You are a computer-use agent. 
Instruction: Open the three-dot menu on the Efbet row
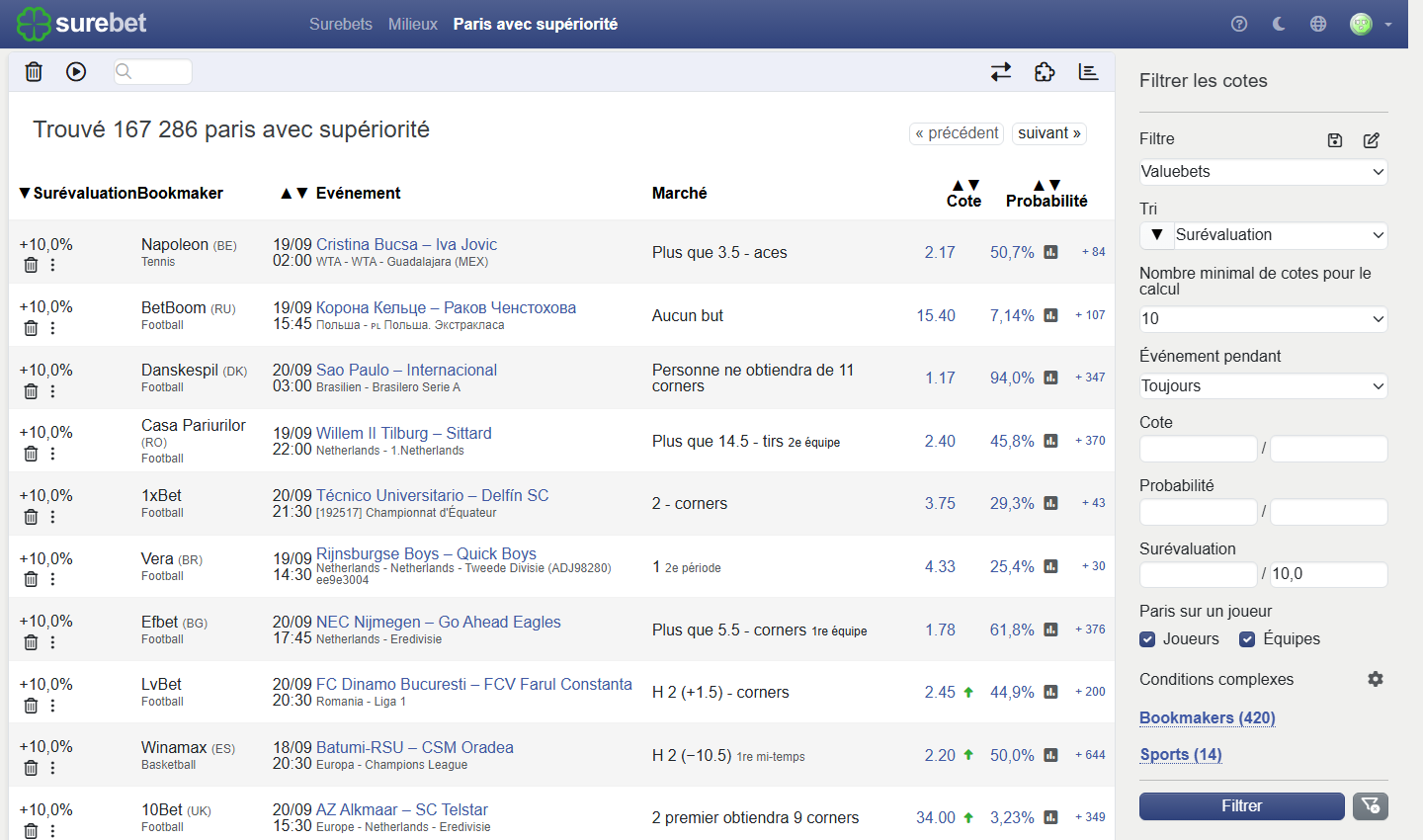coord(52,642)
